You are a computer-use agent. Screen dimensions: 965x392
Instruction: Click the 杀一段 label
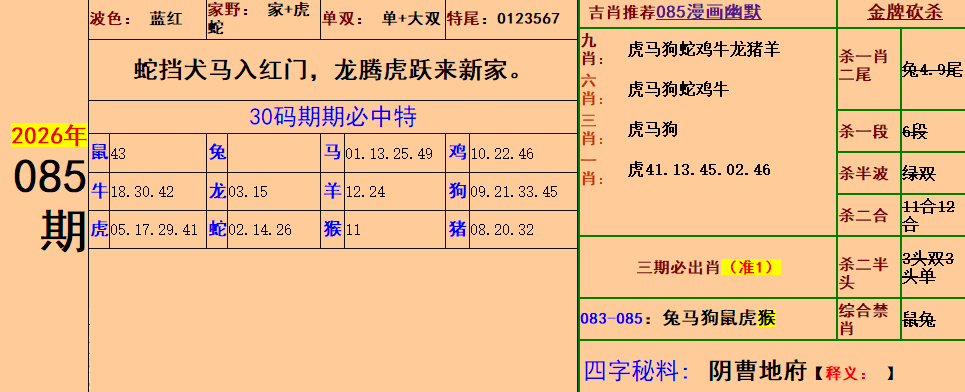[863, 132]
